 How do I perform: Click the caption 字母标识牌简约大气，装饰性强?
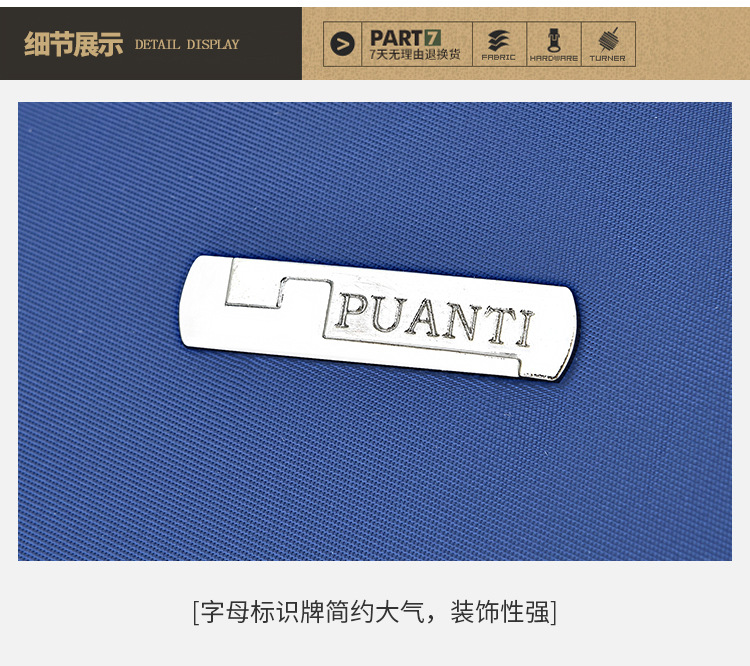(375, 611)
